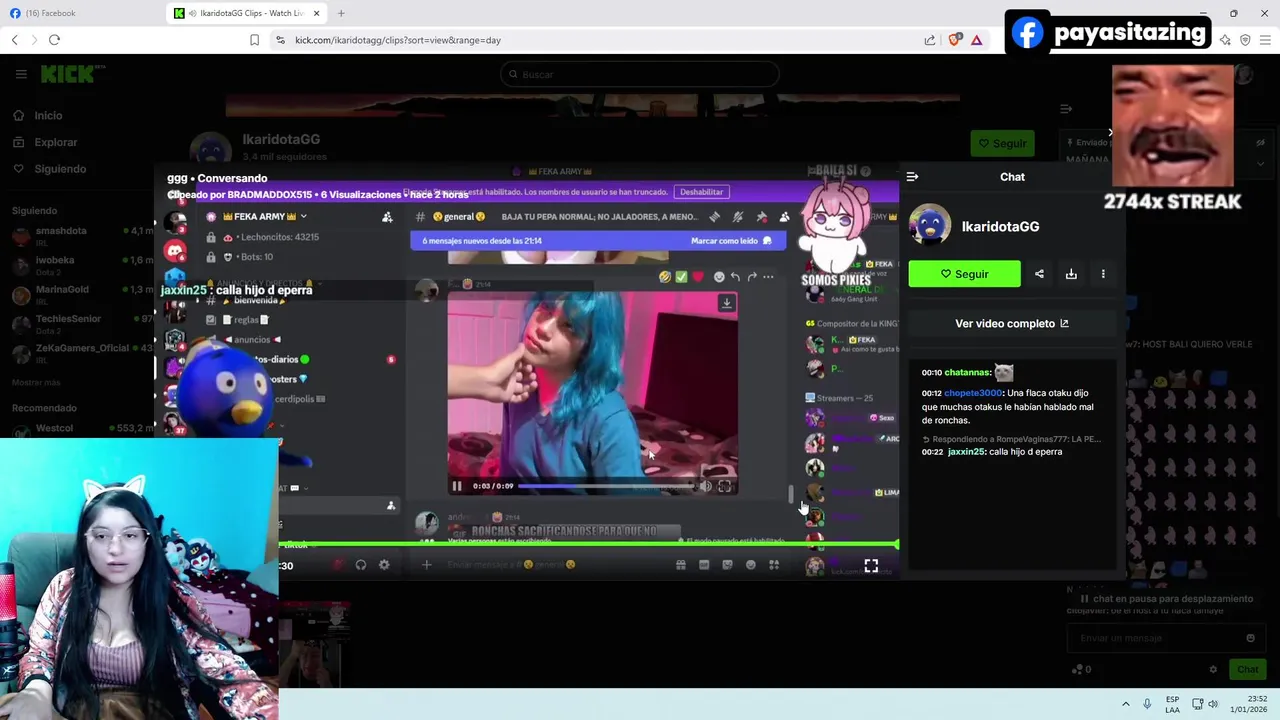Image resolution: width=1280 pixels, height=720 pixels.
Task: Collapse the stream chat on the page behind
Action: pyautogui.click(x=1066, y=108)
